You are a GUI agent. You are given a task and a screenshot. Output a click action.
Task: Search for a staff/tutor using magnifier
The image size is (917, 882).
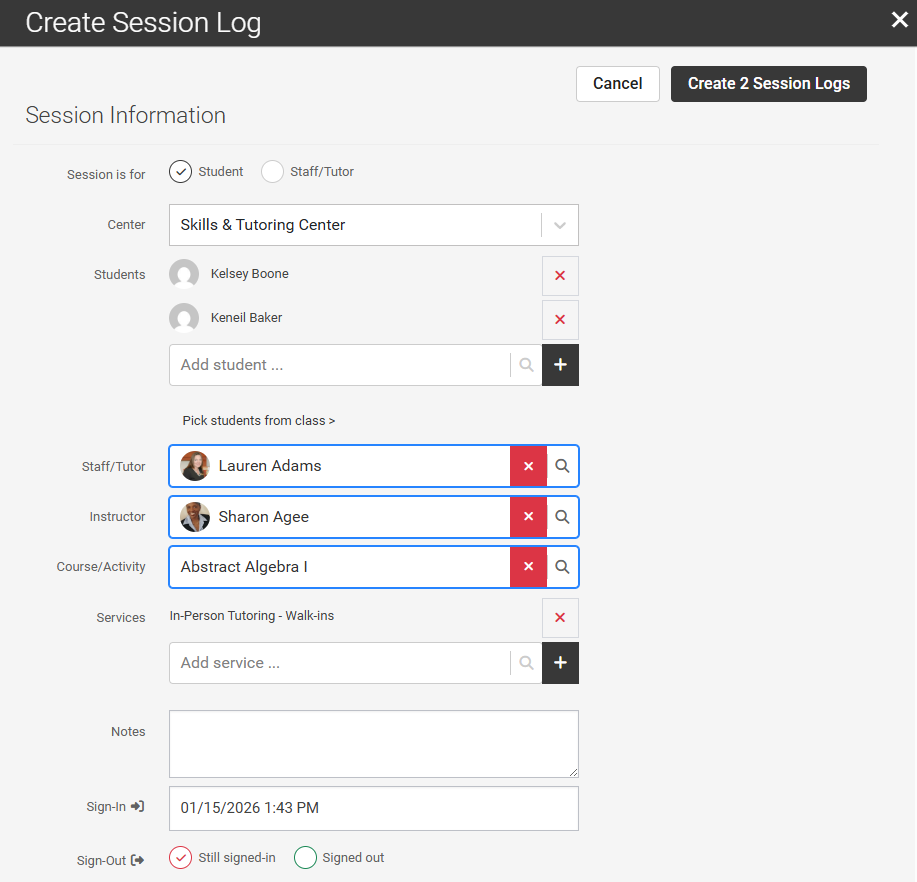563,466
